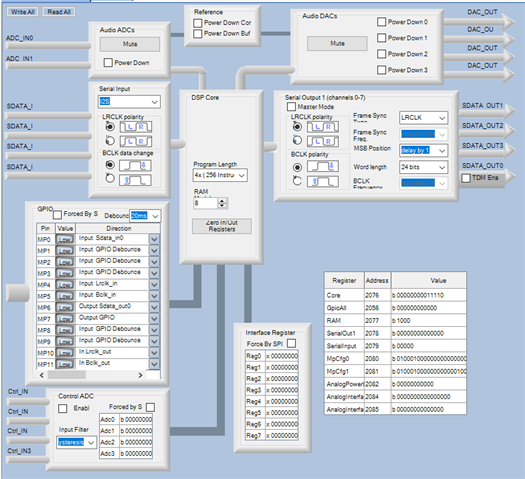Image resolution: width=525 pixels, height=479 pixels.
Task: Enable the Control ADC checkbox
Action: [x=63, y=408]
